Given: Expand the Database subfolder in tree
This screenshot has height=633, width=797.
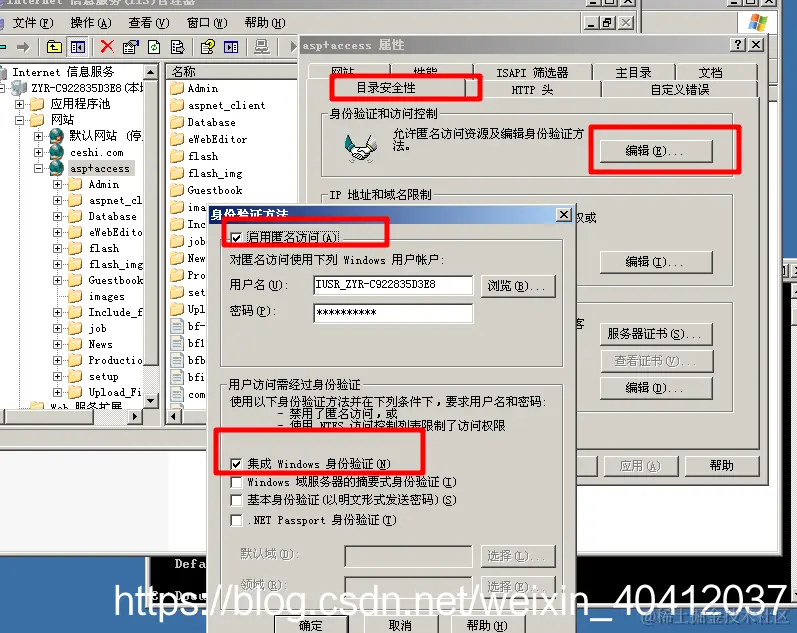Looking at the screenshot, I should [57, 217].
